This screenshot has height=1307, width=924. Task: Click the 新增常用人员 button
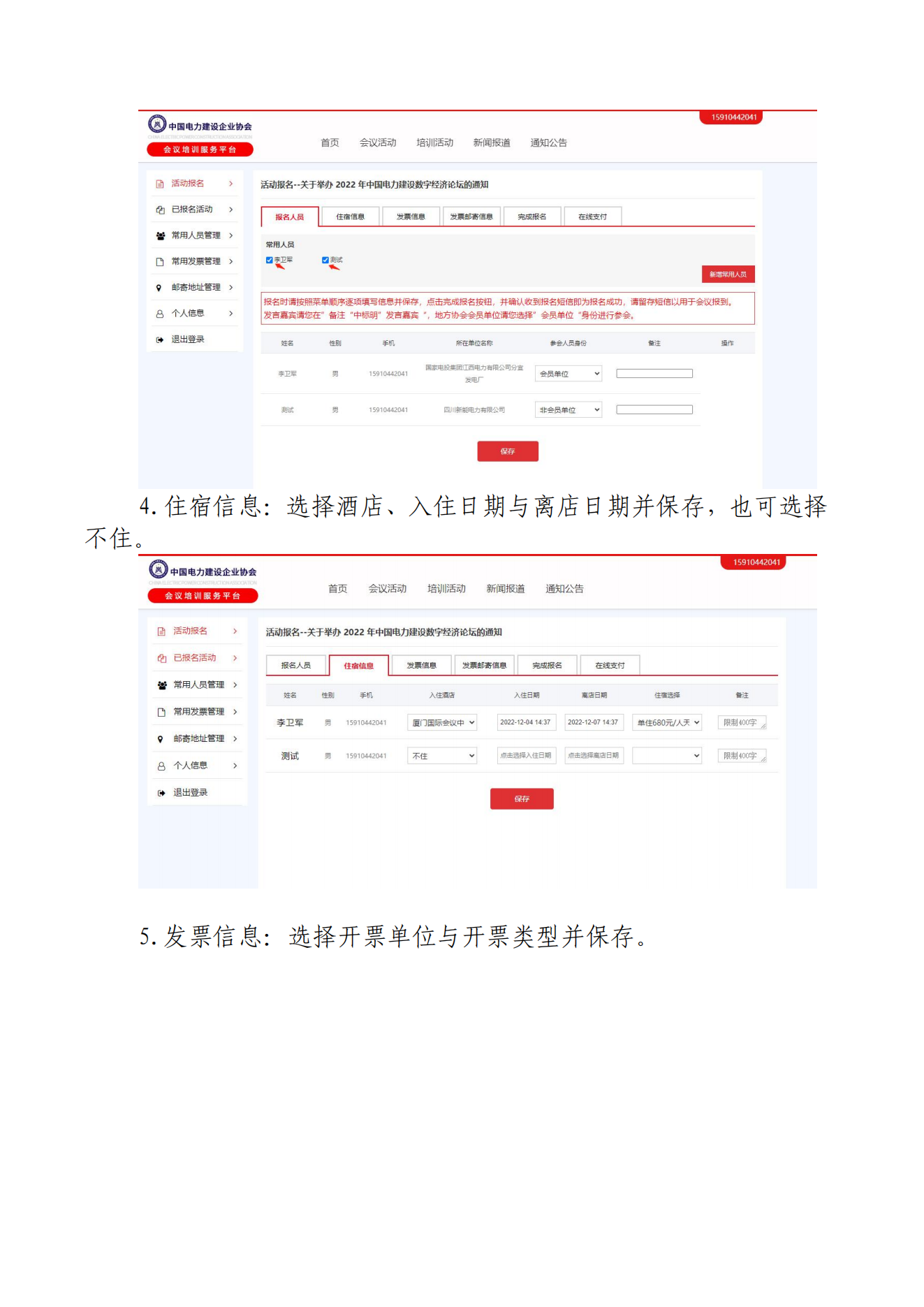728,275
